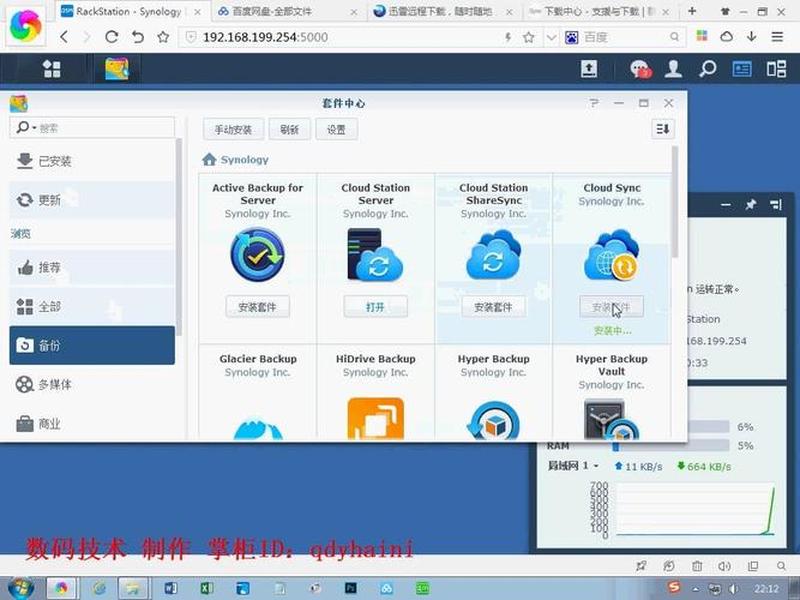Switch to the 百度网盘 browser tab
This screenshot has width=800, height=600.
coord(288,11)
